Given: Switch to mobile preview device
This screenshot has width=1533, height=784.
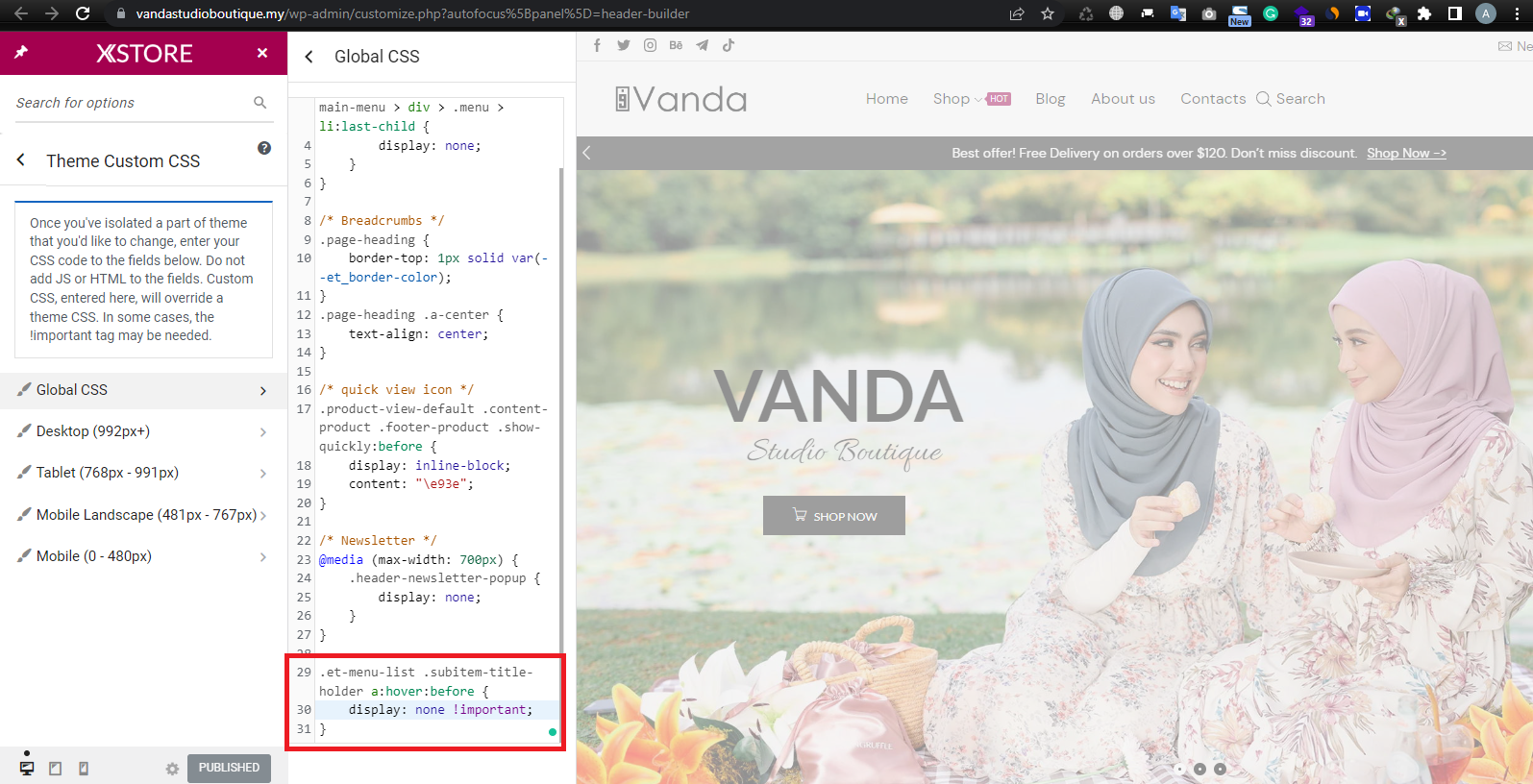Looking at the screenshot, I should (x=84, y=769).
